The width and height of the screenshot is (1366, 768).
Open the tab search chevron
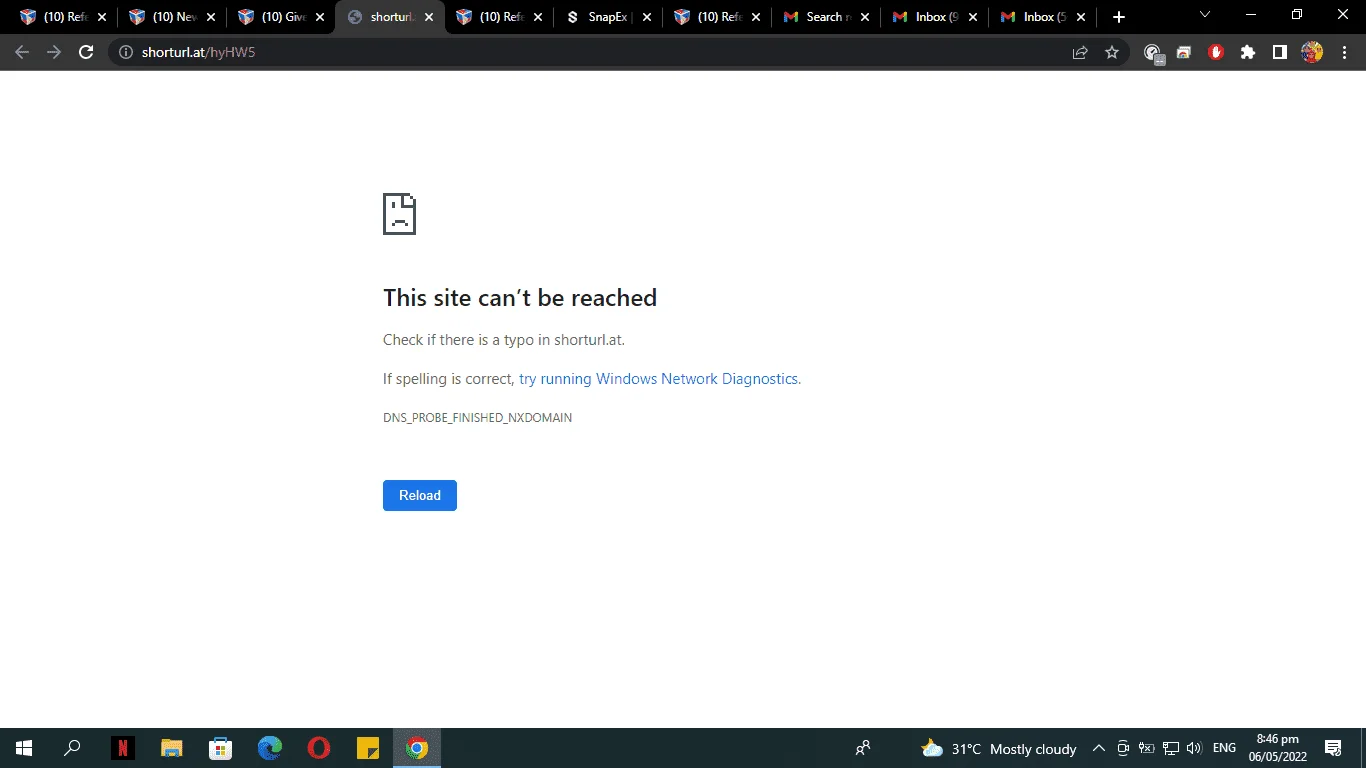click(x=1205, y=15)
